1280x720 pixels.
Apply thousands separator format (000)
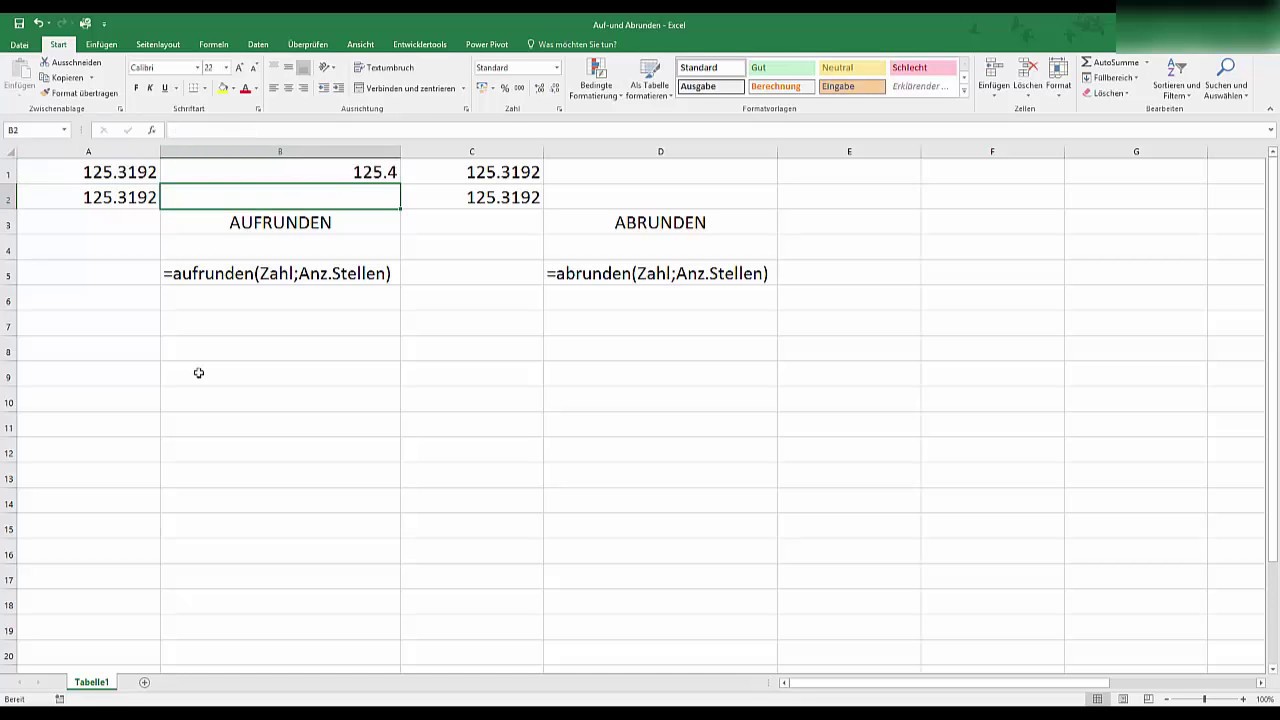pos(519,88)
